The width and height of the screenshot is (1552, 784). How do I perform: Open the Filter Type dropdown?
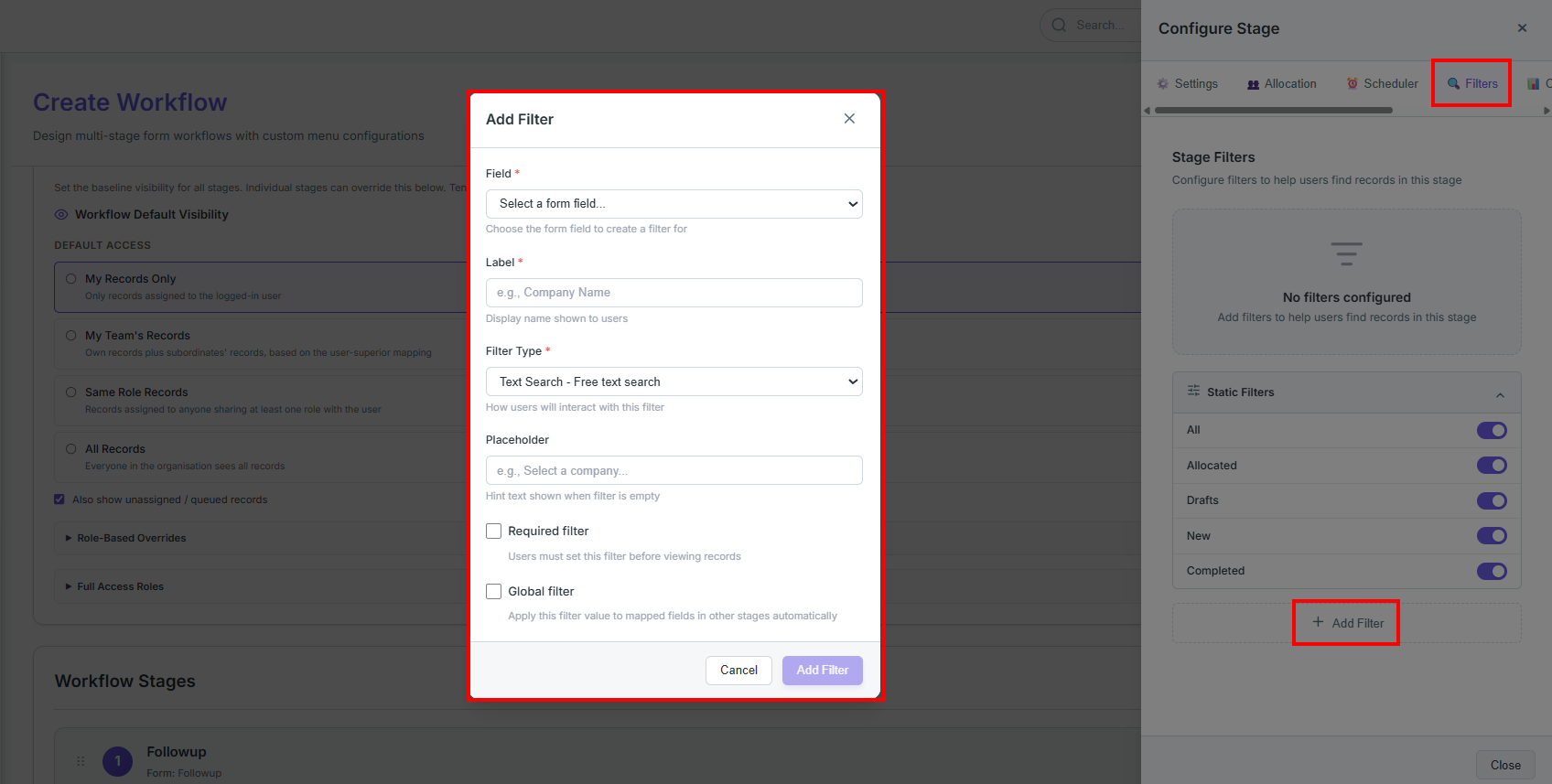click(x=674, y=381)
